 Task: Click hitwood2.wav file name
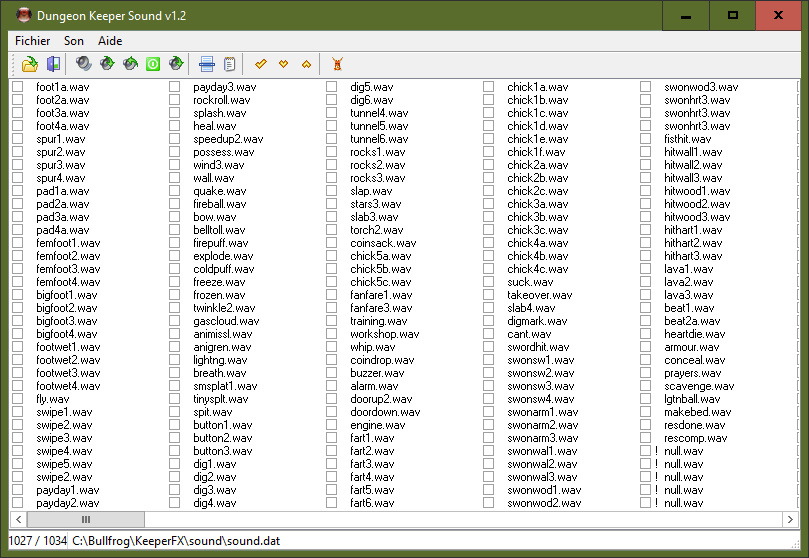697,204
